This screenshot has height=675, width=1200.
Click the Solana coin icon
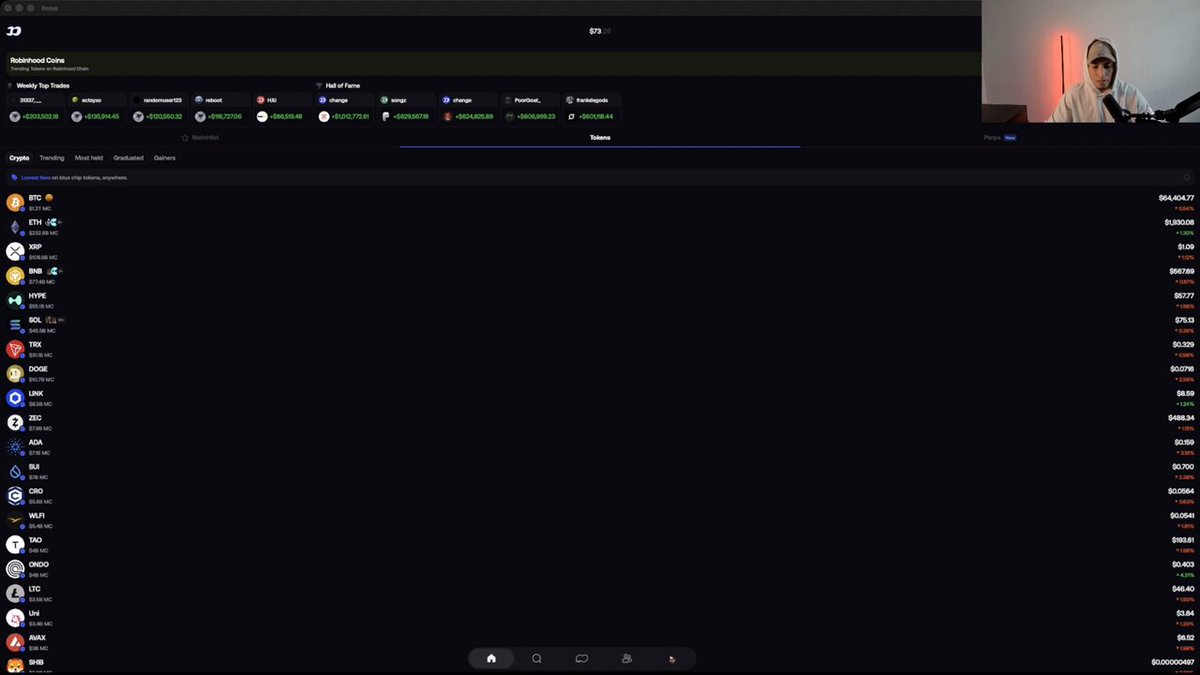[x=15, y=325]
